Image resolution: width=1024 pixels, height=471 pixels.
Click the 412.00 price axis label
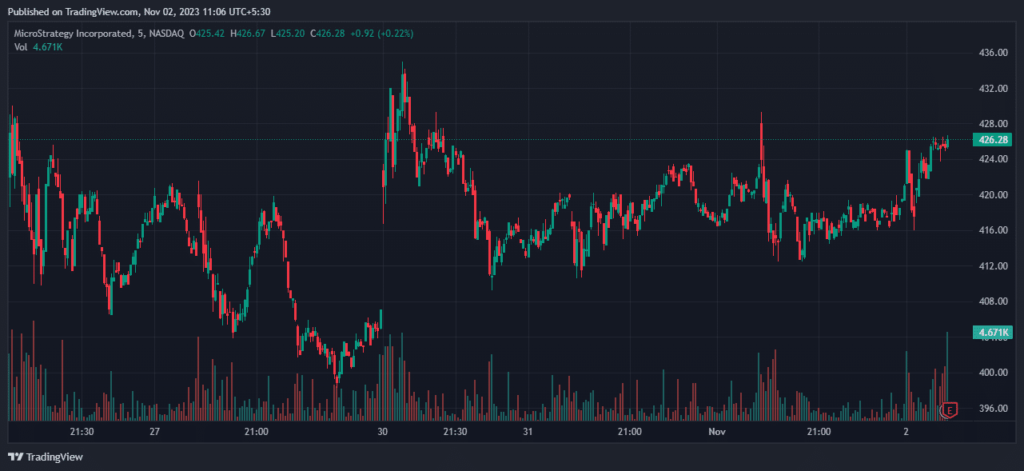(x=992, y=266)
